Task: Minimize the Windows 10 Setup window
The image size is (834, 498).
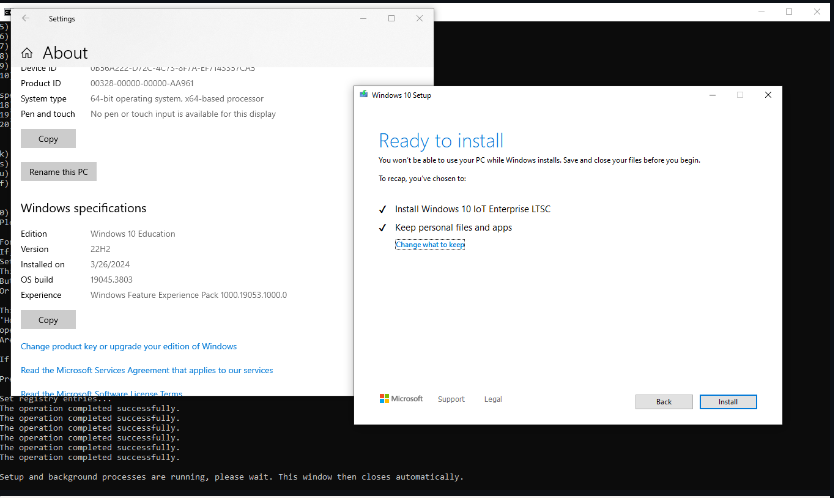Action: pos(712,95)
